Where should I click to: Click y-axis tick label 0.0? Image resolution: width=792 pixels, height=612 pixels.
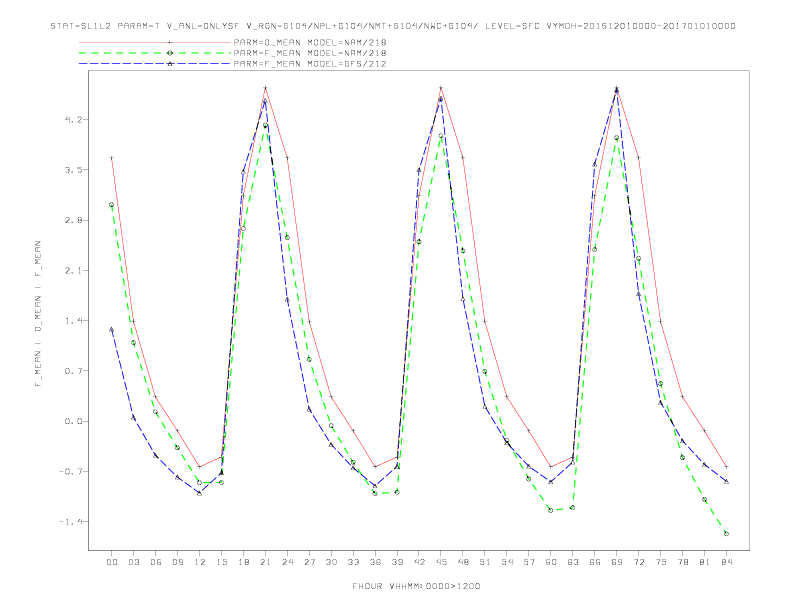coord(72,421)
